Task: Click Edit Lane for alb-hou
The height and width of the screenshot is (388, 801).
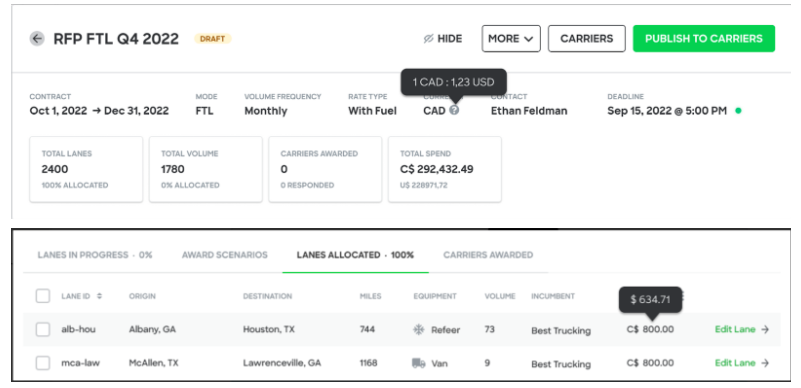Action: click(735, 330)
